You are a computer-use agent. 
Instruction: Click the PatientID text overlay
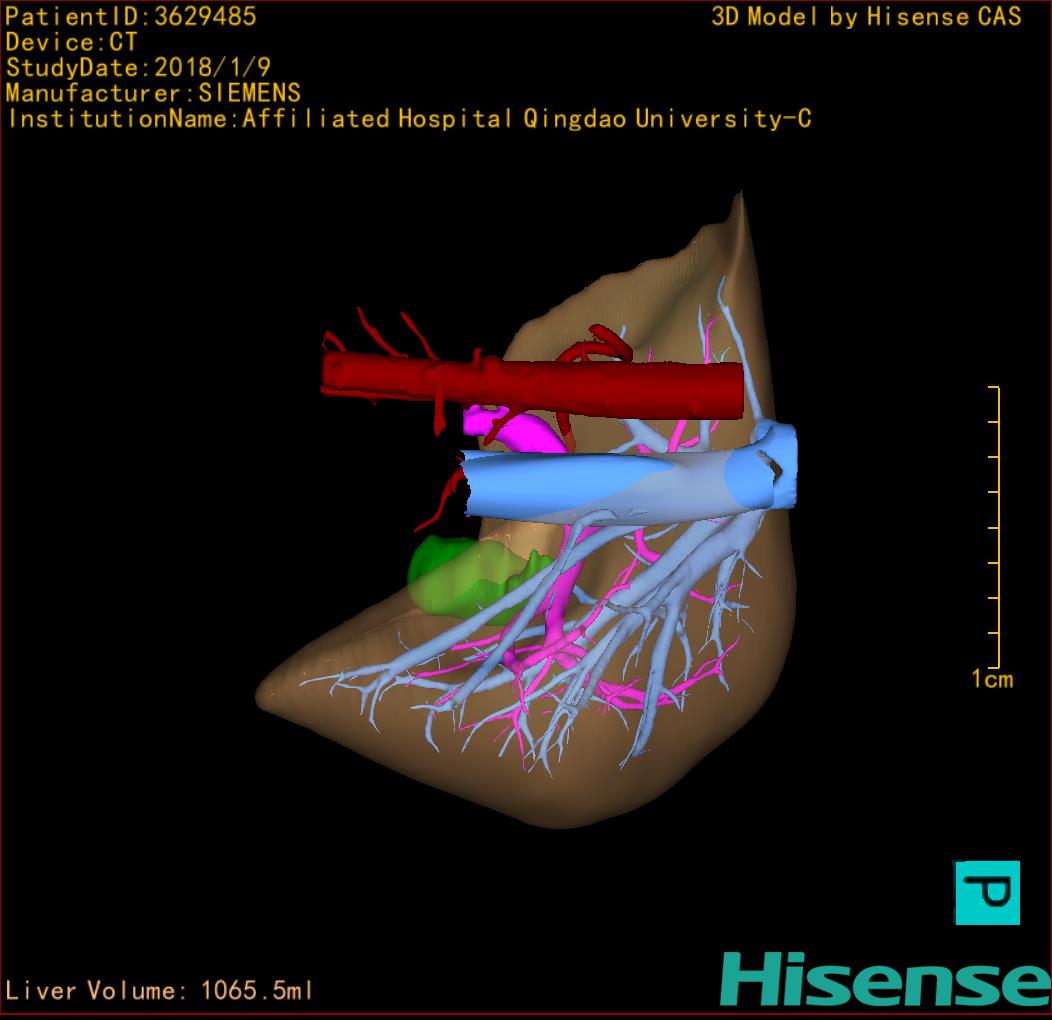tap(131, 16)
